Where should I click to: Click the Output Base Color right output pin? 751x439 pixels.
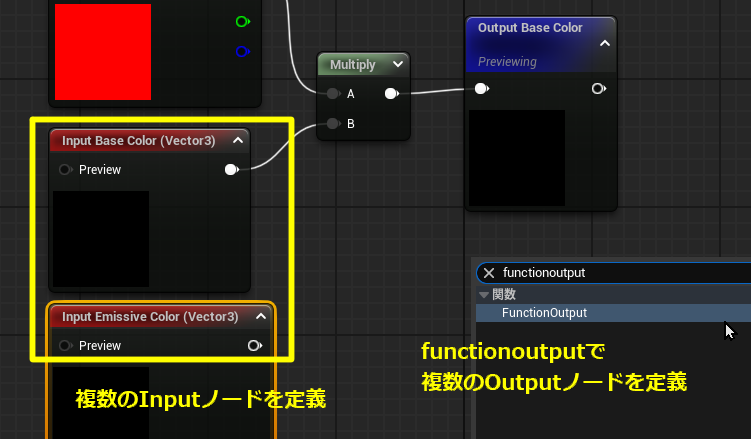pyautogui.click(x=599, y=89)
